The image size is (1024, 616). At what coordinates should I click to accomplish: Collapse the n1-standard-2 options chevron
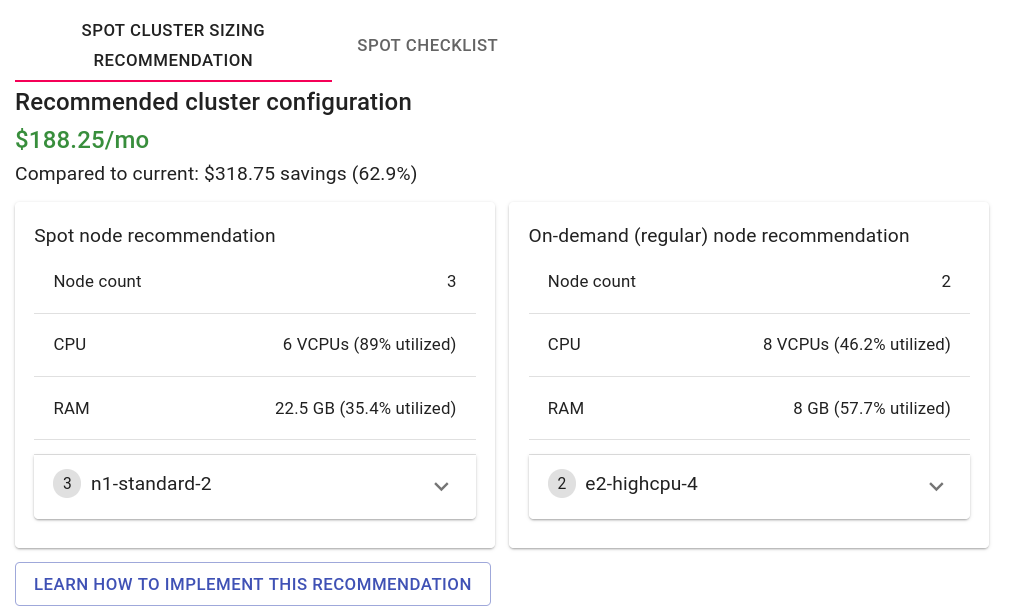[441, 486]
